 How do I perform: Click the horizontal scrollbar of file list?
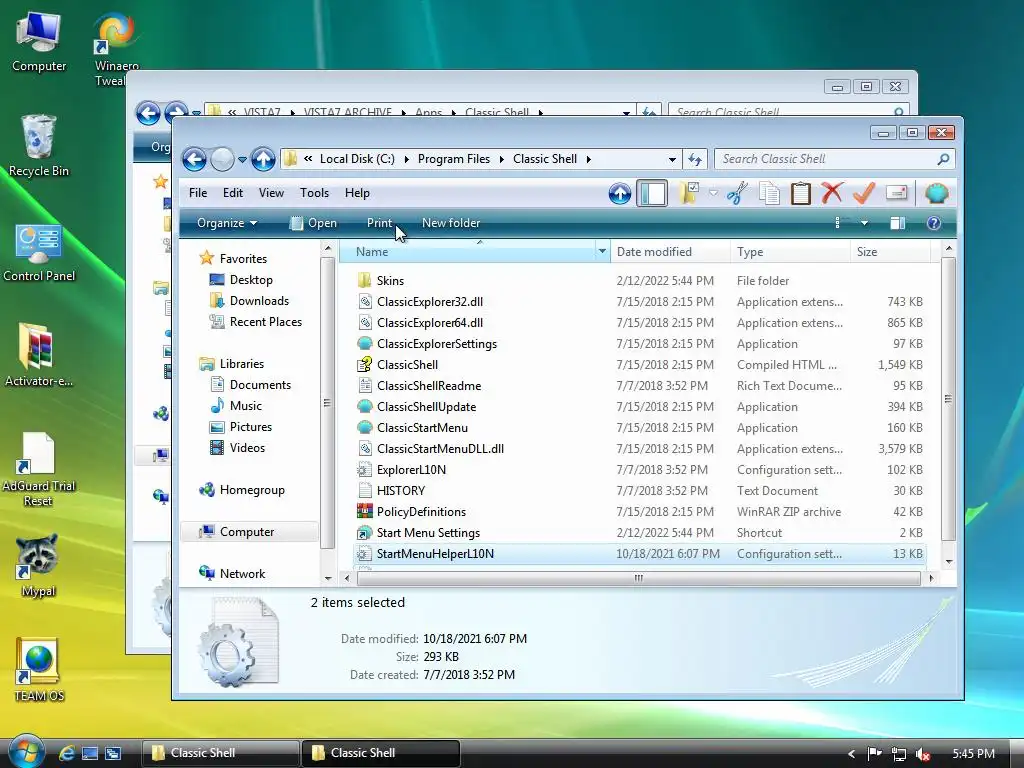(x=638, y=578)
